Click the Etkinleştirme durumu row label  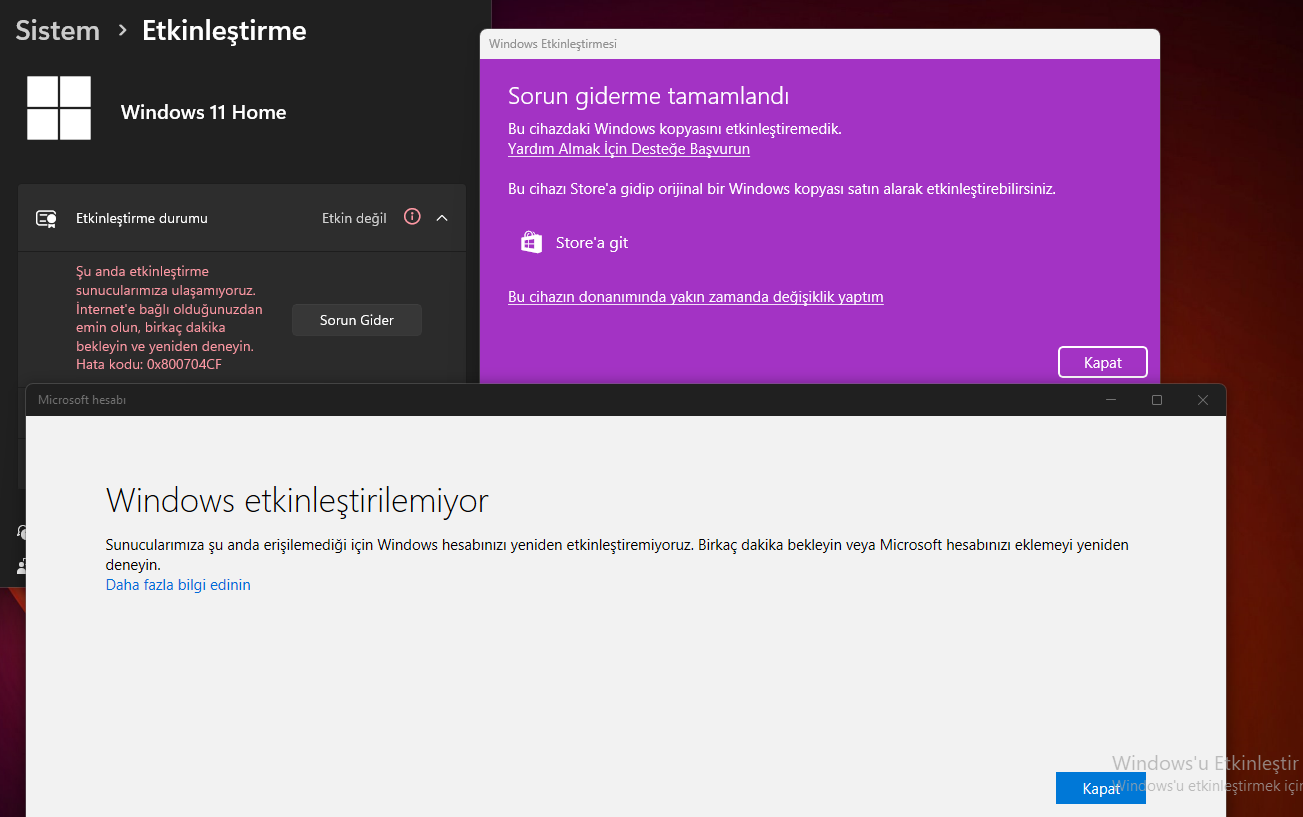click(x=142, y=218)
